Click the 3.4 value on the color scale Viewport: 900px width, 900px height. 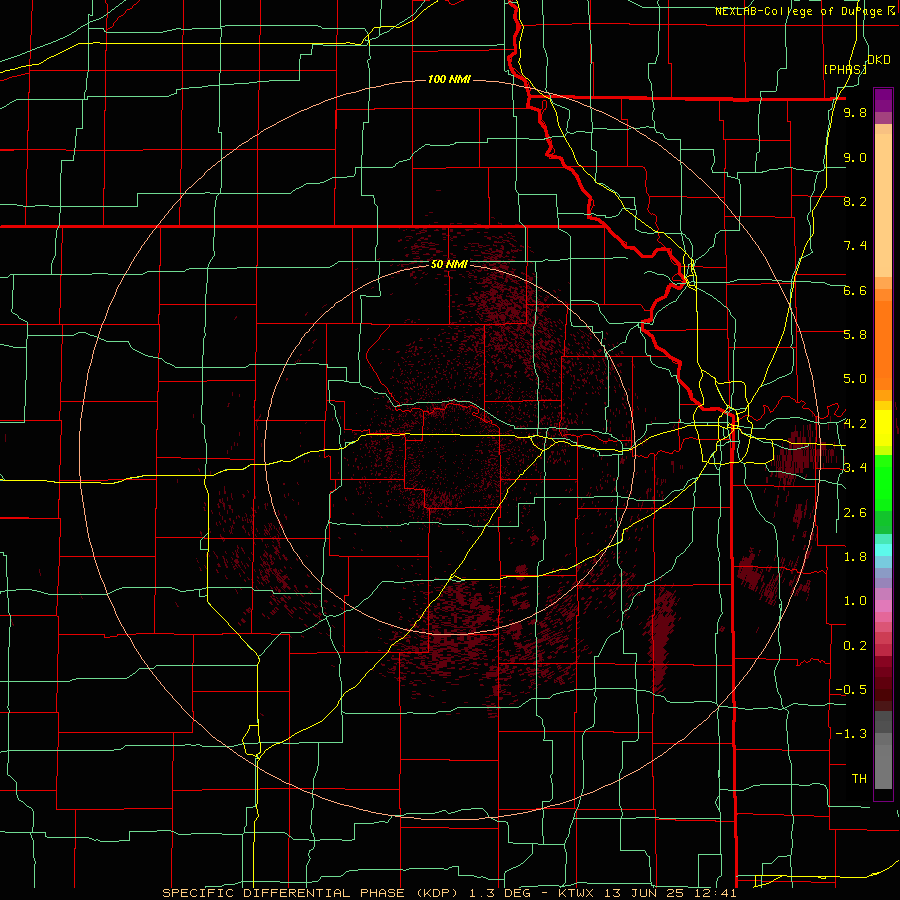pyautogui.click(x=855, y=467)
